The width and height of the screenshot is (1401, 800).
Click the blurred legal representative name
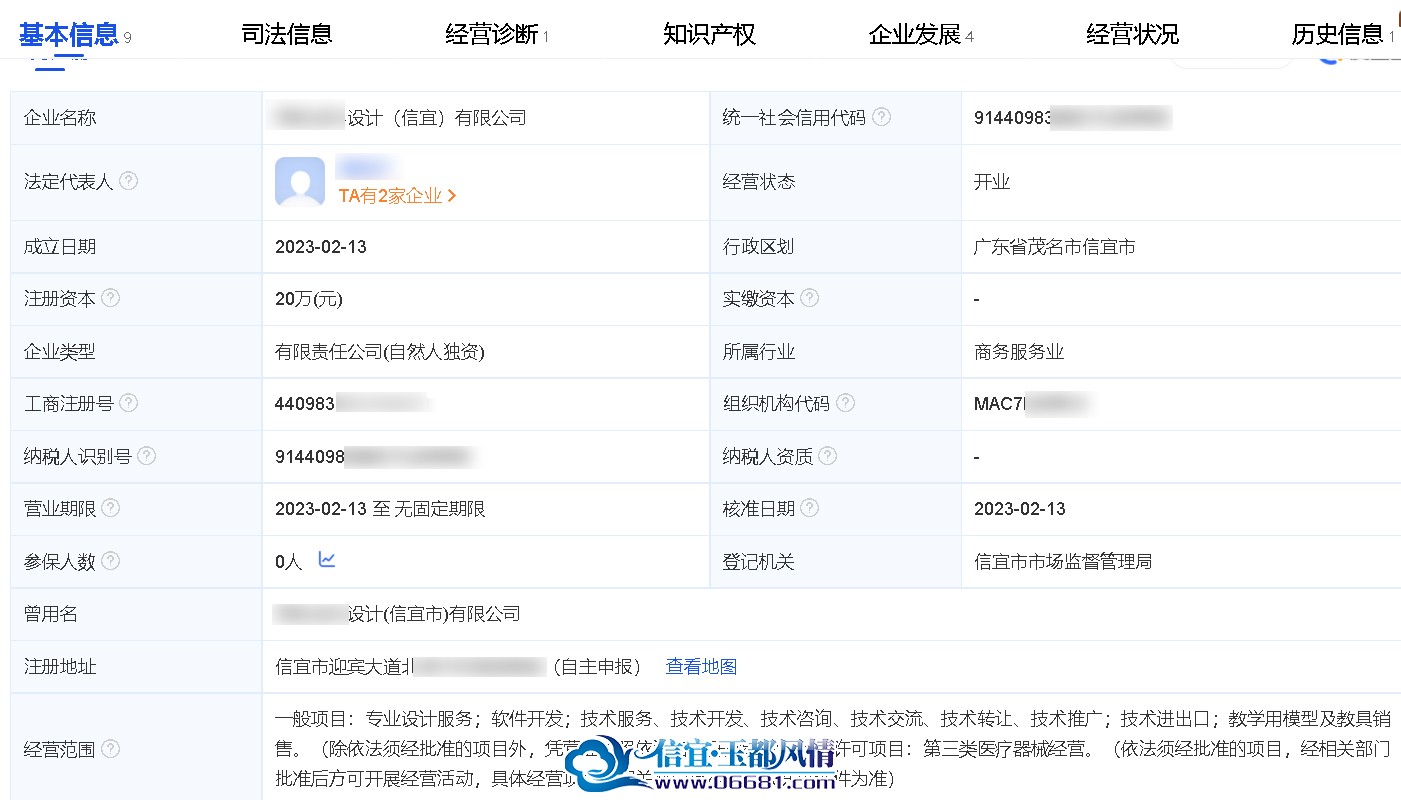(364, 166)
